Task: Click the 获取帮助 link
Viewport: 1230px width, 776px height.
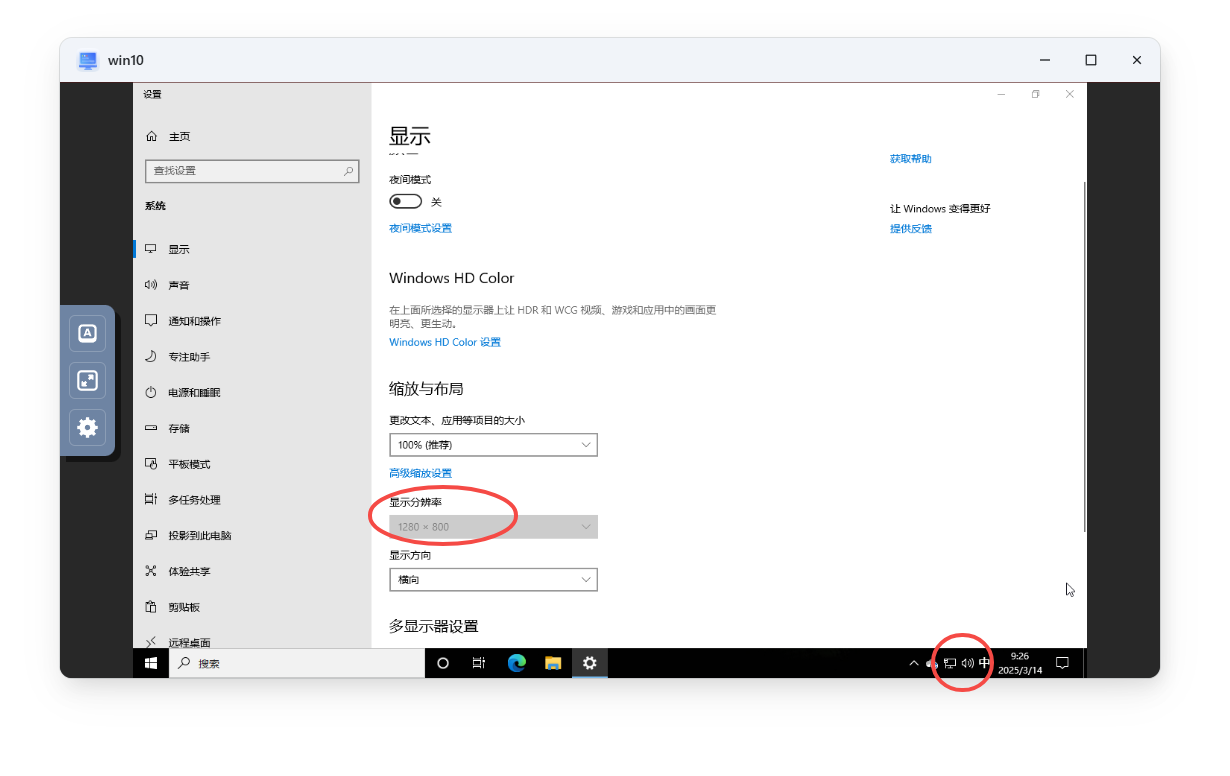Action: click(910, 159)
